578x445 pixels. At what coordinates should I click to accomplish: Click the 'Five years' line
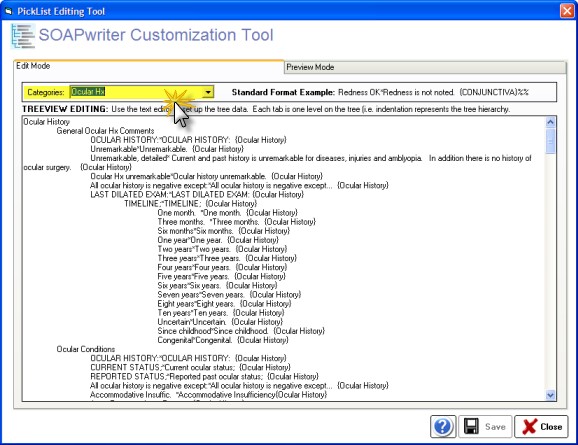pos(222,277)
